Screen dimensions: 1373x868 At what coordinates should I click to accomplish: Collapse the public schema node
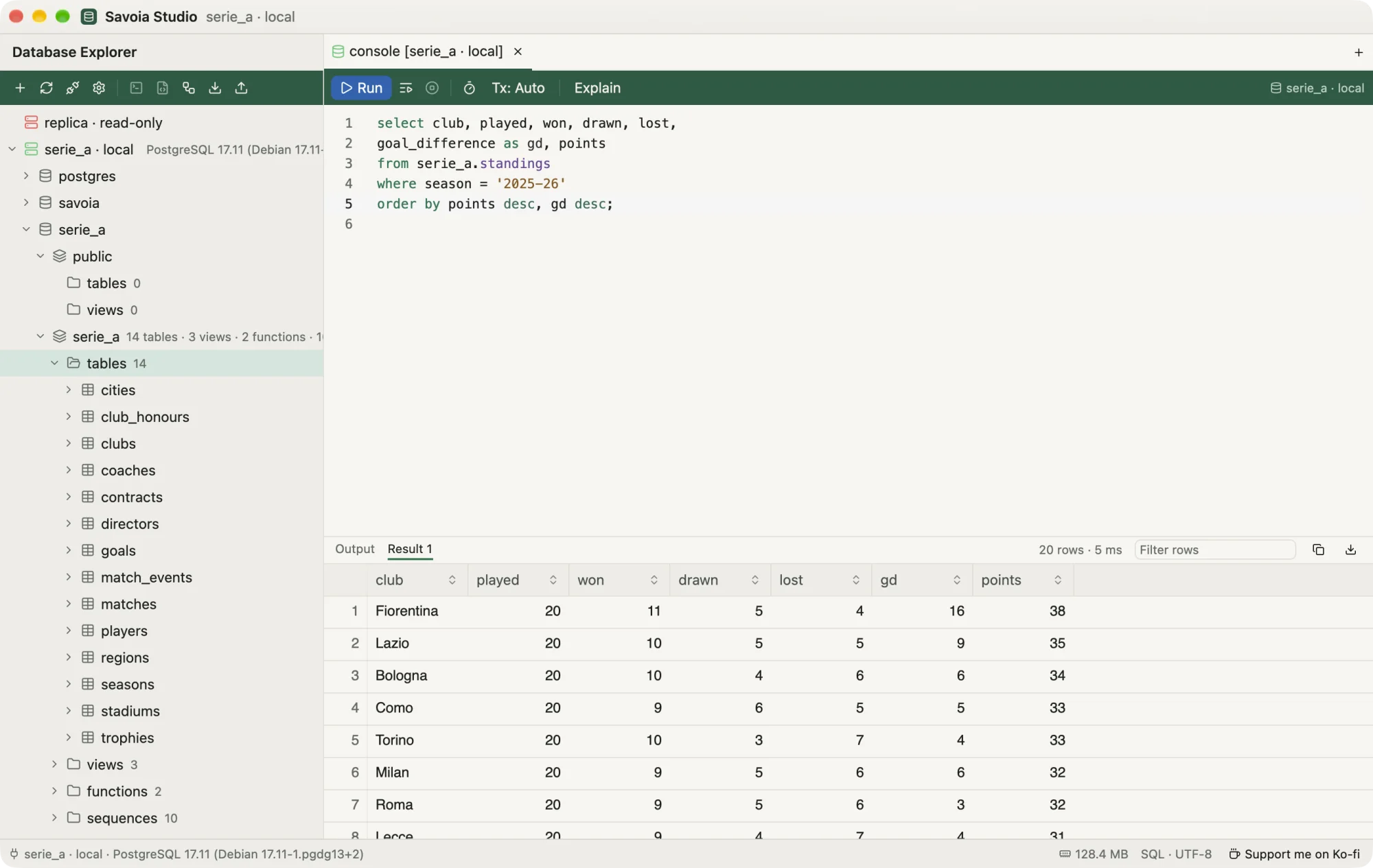(x=41, y=256)
